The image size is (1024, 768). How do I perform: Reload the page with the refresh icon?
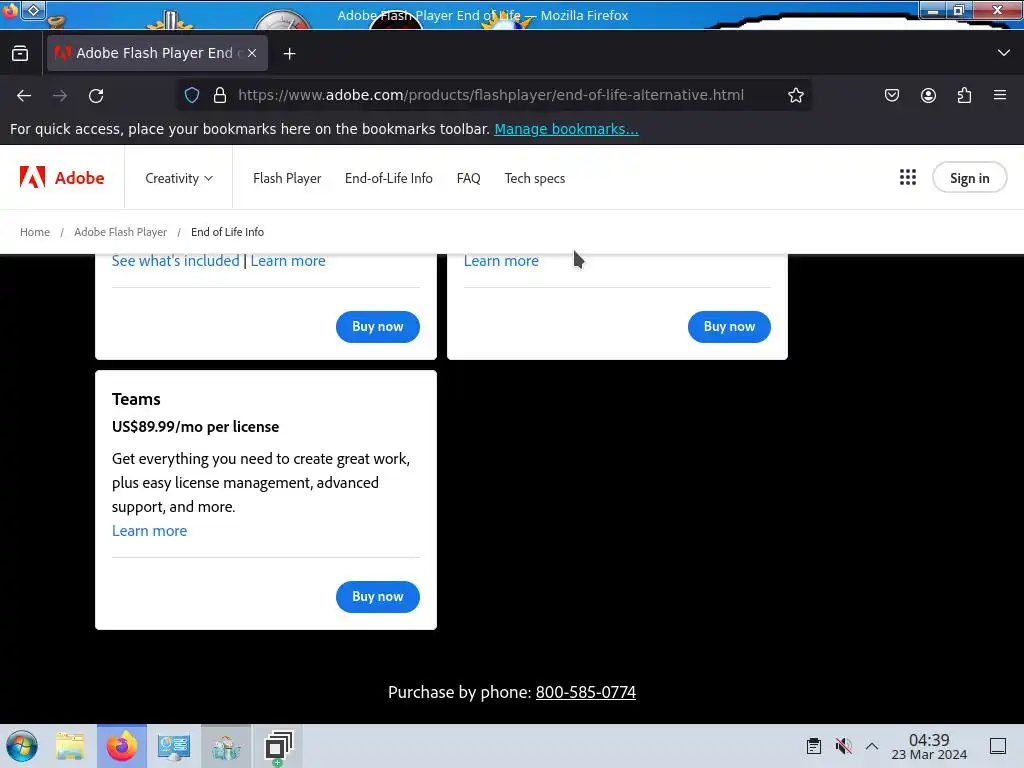pyautogui.click(x=96, y=95)
